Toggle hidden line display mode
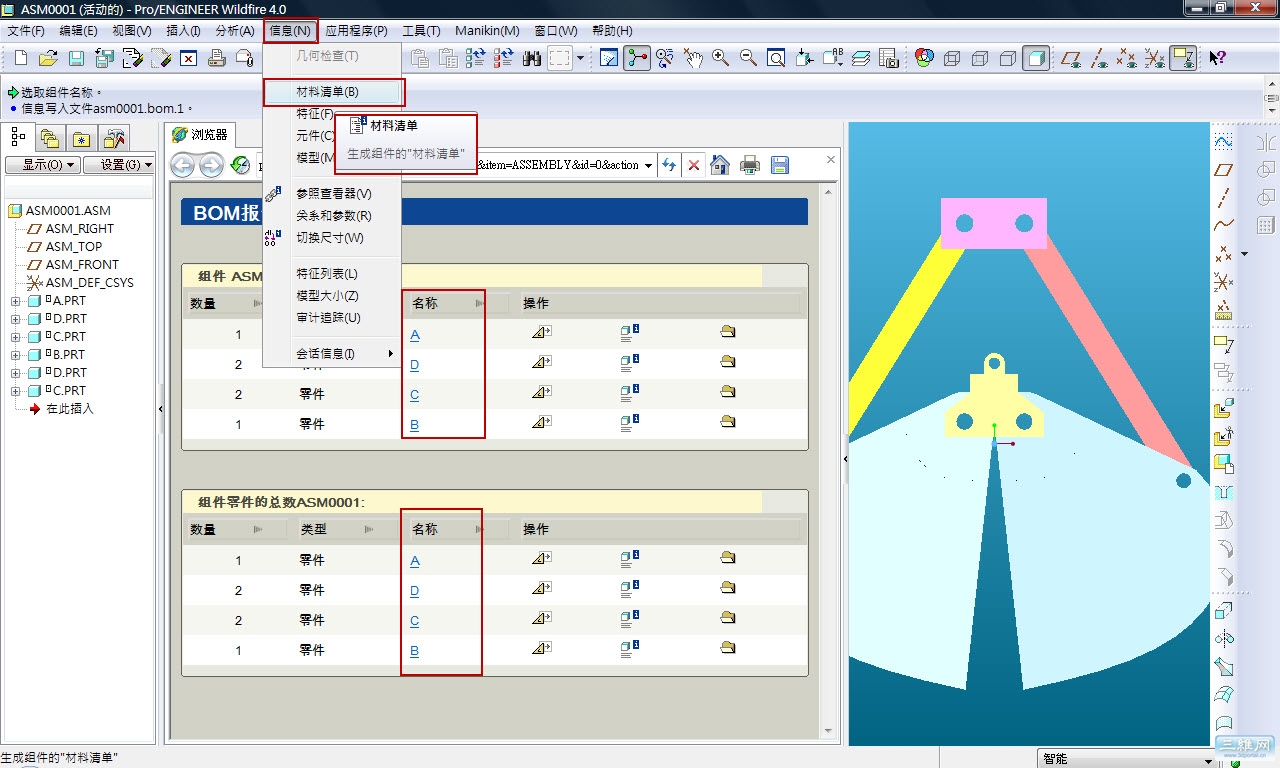 pos(980,58)
